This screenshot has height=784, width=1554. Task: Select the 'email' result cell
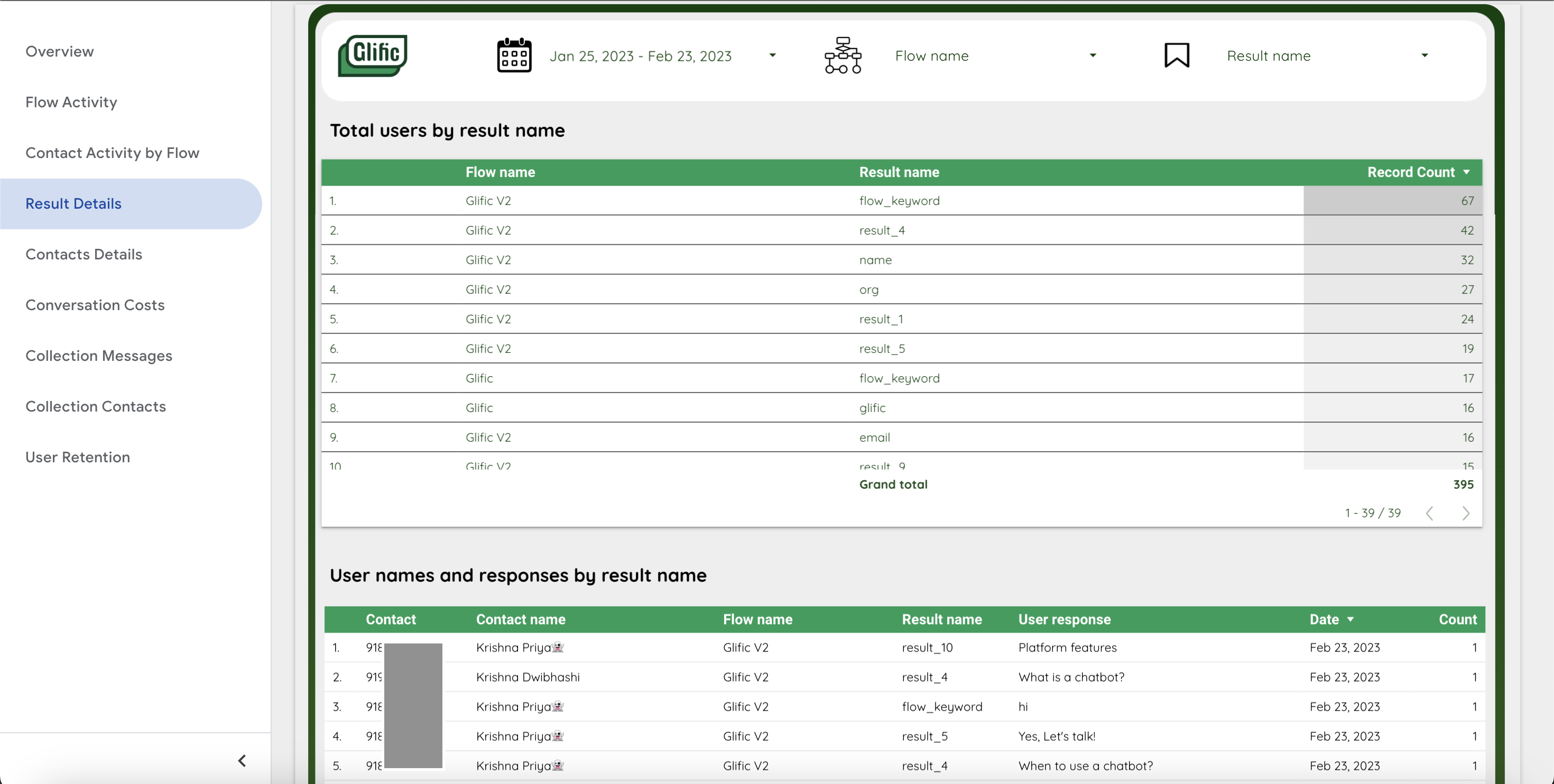click(874, 437)
